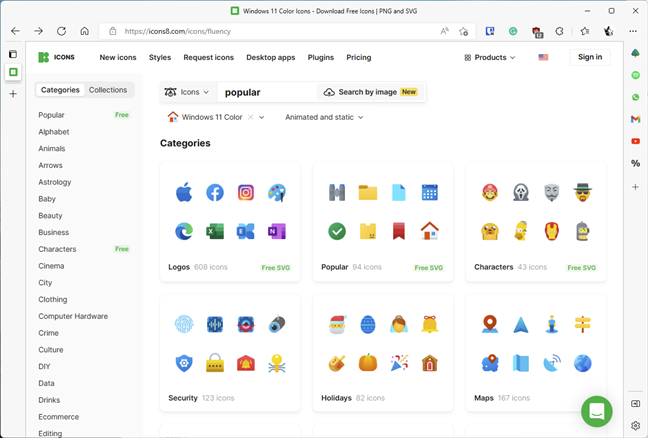
Task: Open browser settings gear in Edge sidebar
Action: [x=636, y=425]
